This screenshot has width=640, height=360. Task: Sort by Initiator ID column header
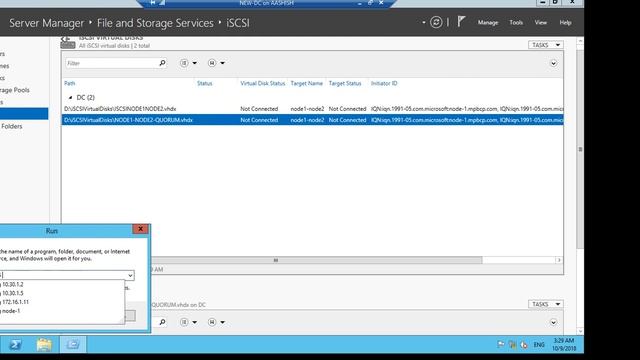point(384,83)
